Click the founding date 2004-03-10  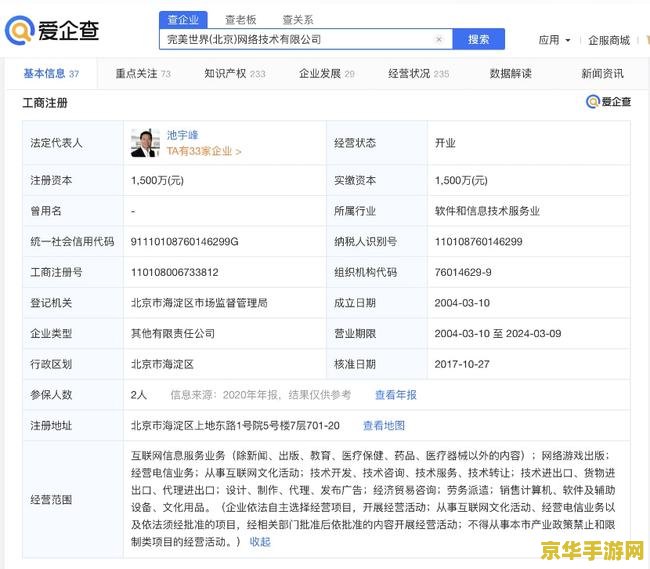462,303
